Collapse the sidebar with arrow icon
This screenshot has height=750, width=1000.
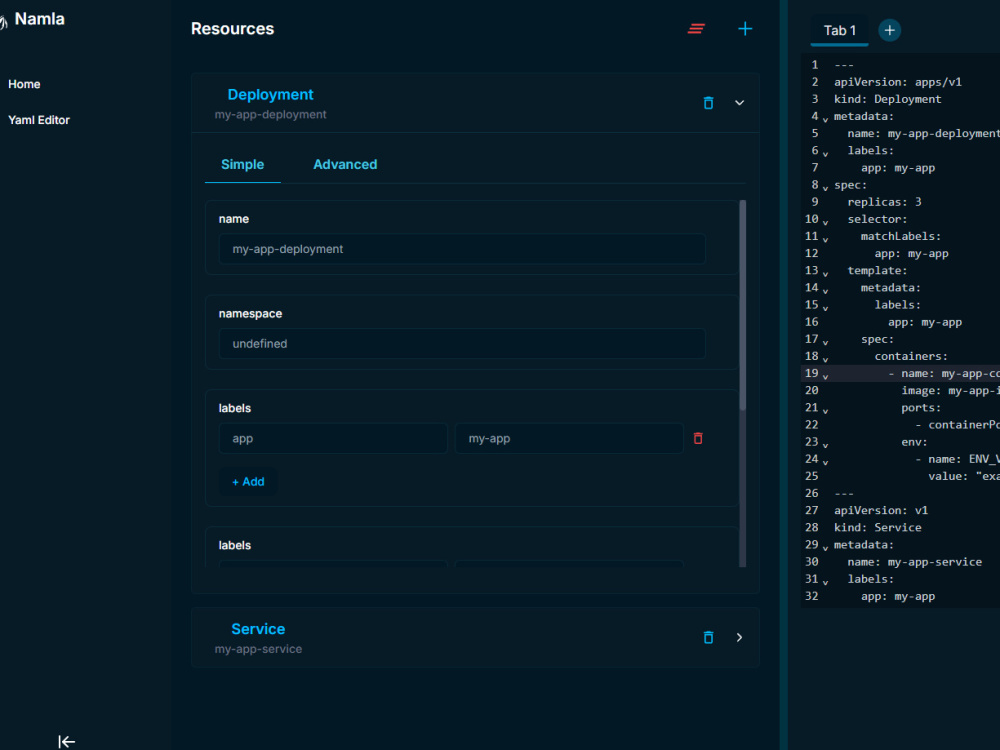pos(66,742)
